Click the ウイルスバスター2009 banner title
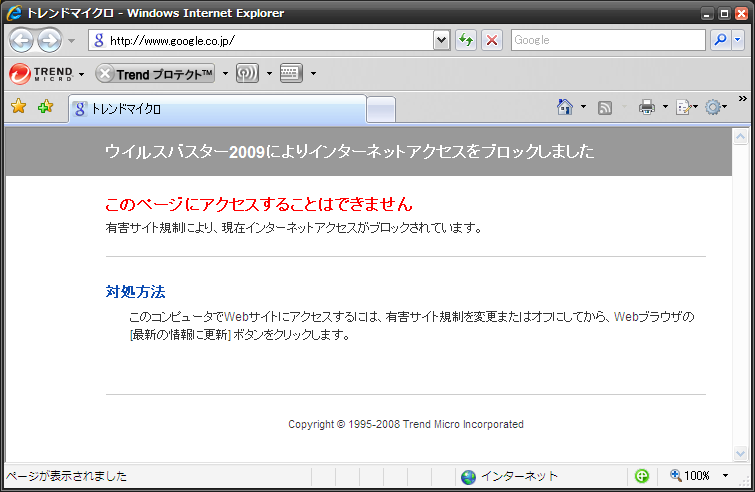The image size is (755, 492). coord(350,152)
